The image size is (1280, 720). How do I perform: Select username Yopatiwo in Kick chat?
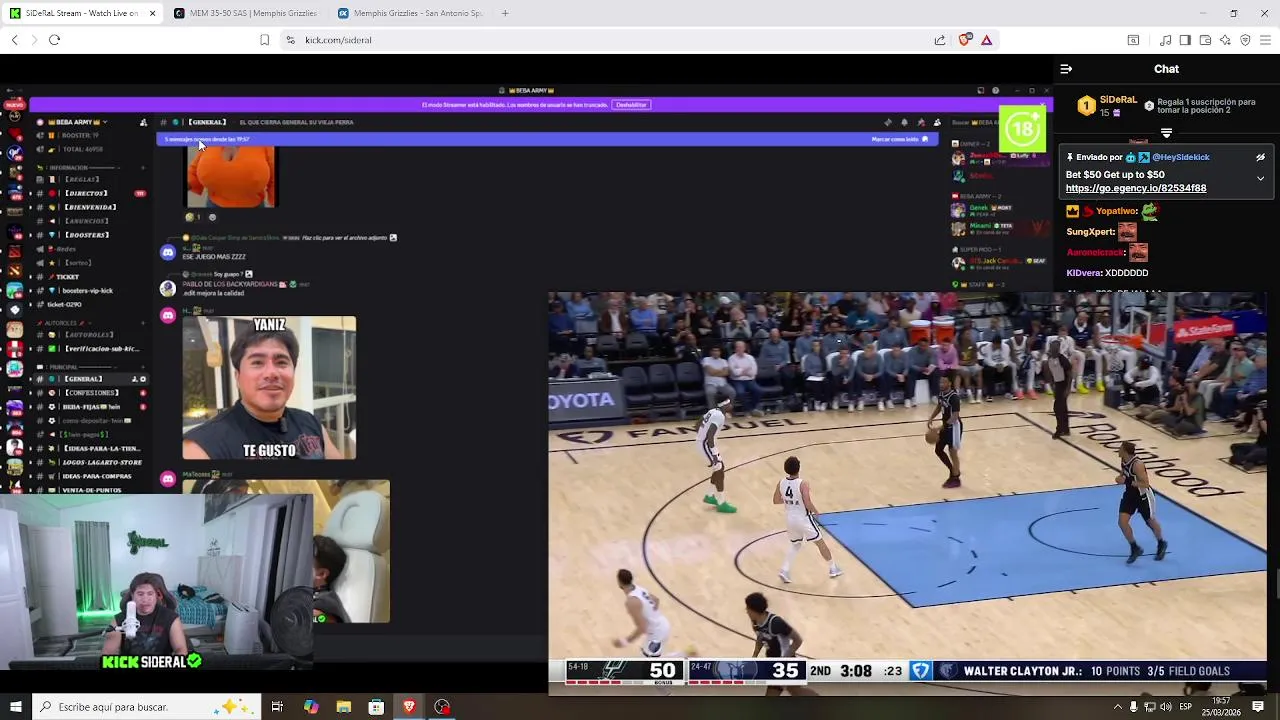click(x=1117, y=211)
